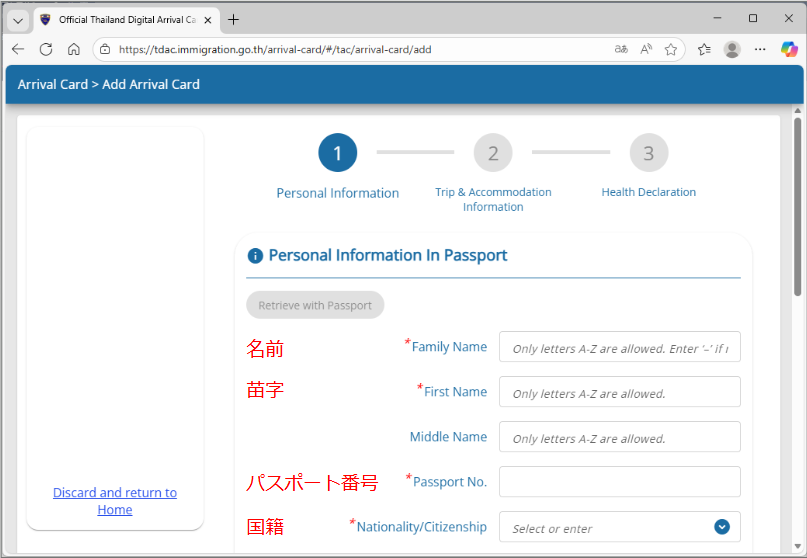Screen dimensions: 807x558
Task: Click the Family Name input field
Action: [619, 347]
